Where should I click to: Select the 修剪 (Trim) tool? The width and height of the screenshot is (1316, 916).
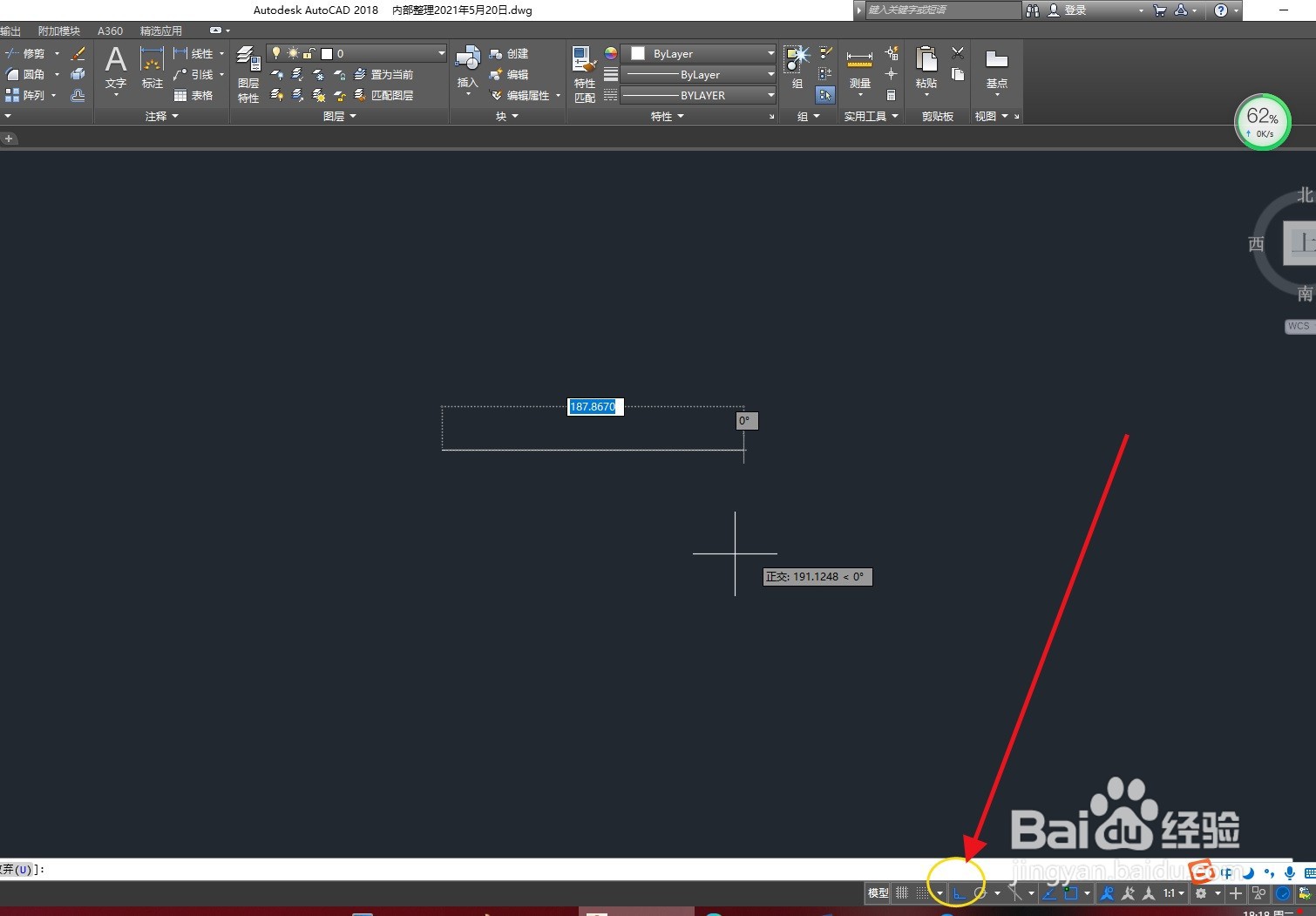pyautogui.click(x=24, y=53)
